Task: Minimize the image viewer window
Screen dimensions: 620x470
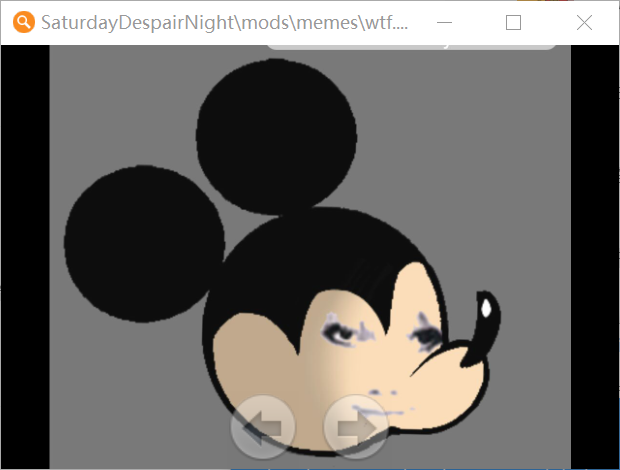Action: 444,23
